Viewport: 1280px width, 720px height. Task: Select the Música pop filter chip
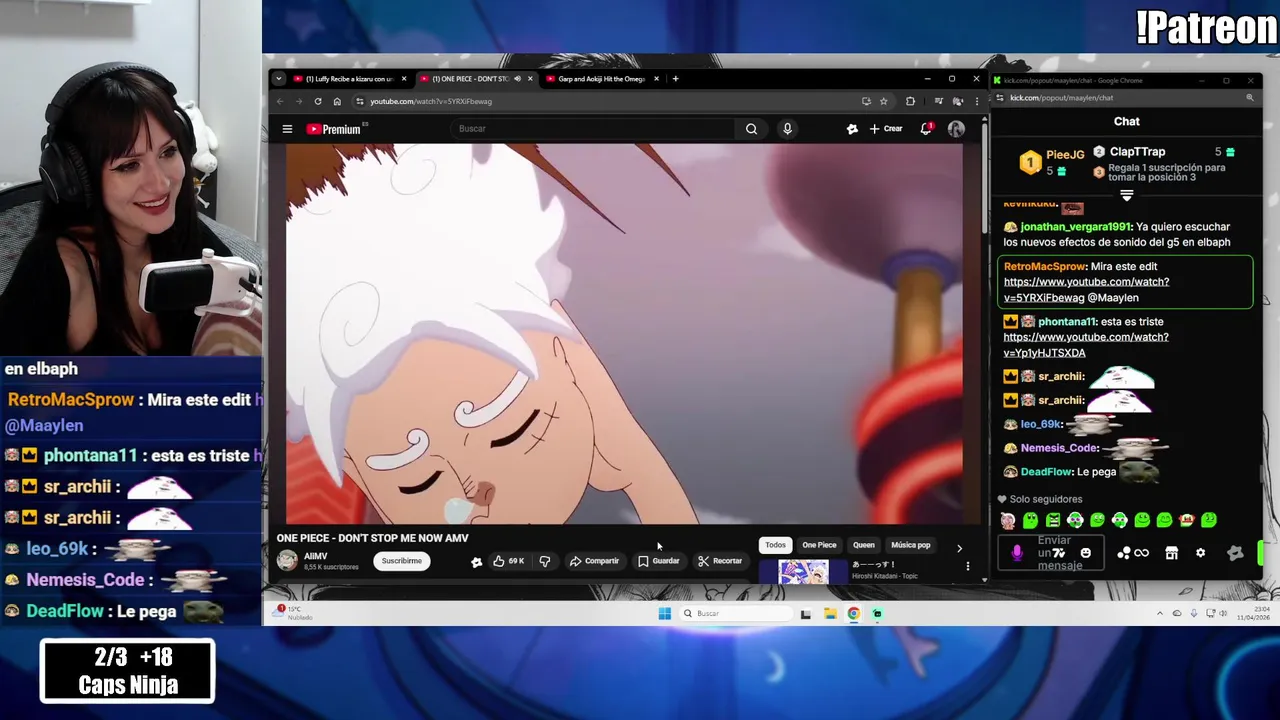[910, 545]
